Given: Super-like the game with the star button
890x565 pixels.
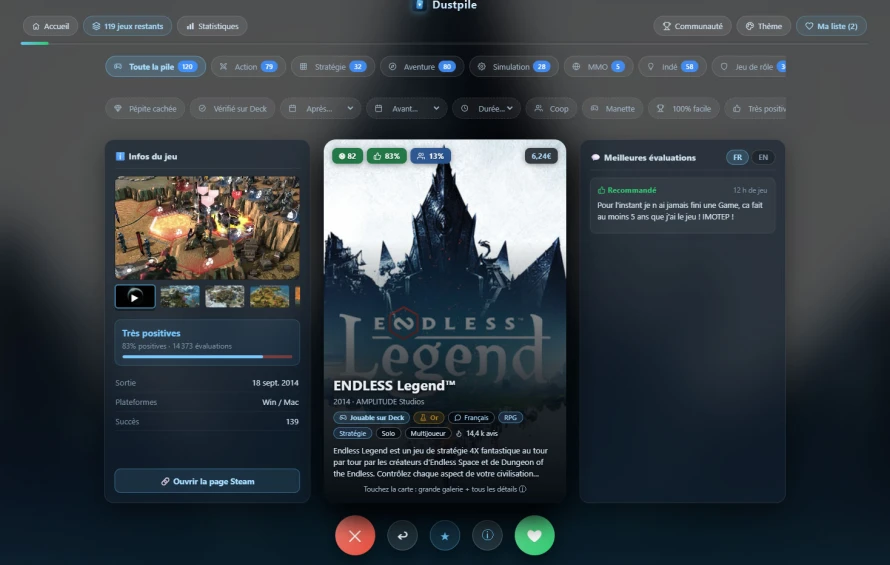Looking at the screenshot, I should pyautogui.click(x=445, y=535).
